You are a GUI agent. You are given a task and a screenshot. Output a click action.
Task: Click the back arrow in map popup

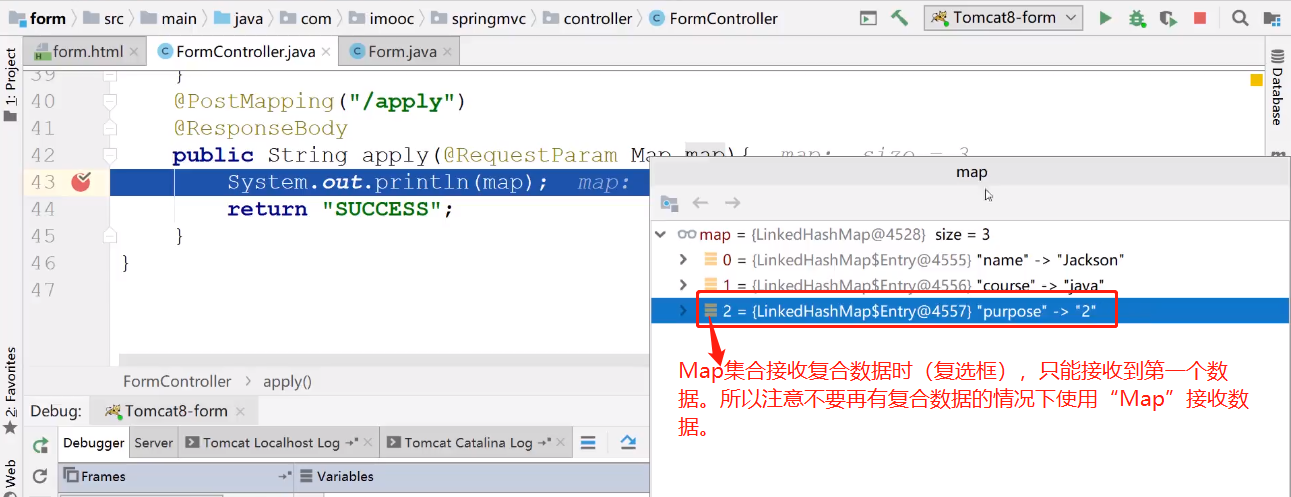coord(701,203)
